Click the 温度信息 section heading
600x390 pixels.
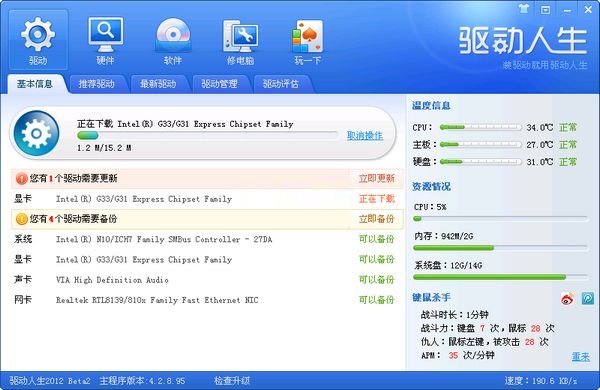(x=431, y=106)
